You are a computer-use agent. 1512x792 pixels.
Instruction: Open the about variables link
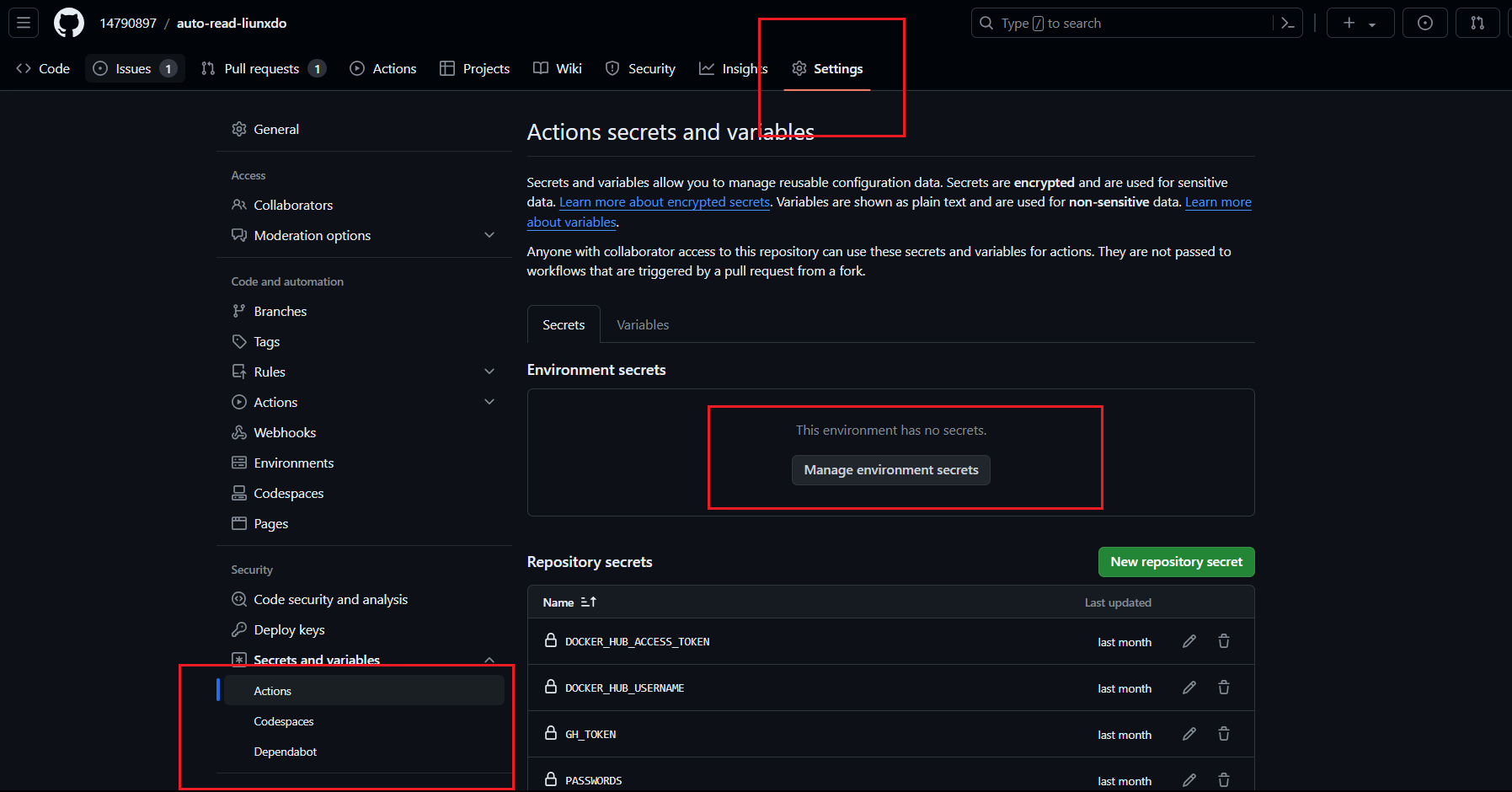point(572,222)
